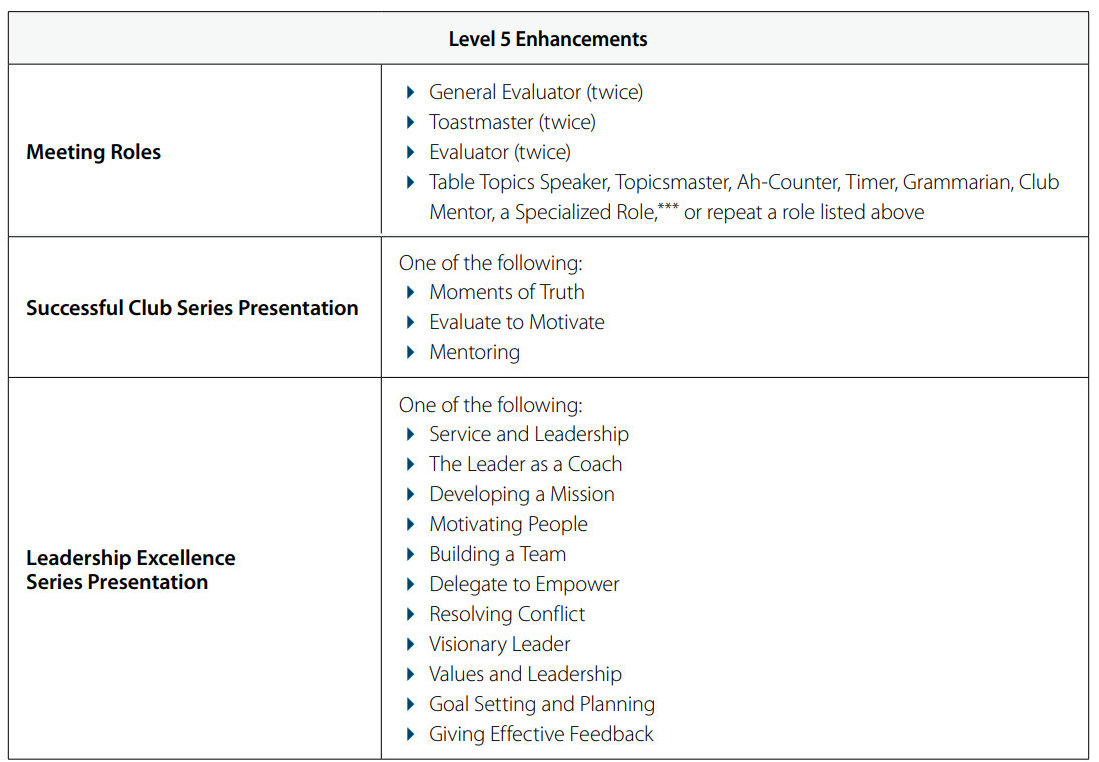
Task: Click the Level 5 Enhancements table header
Action: coord(548,39)
